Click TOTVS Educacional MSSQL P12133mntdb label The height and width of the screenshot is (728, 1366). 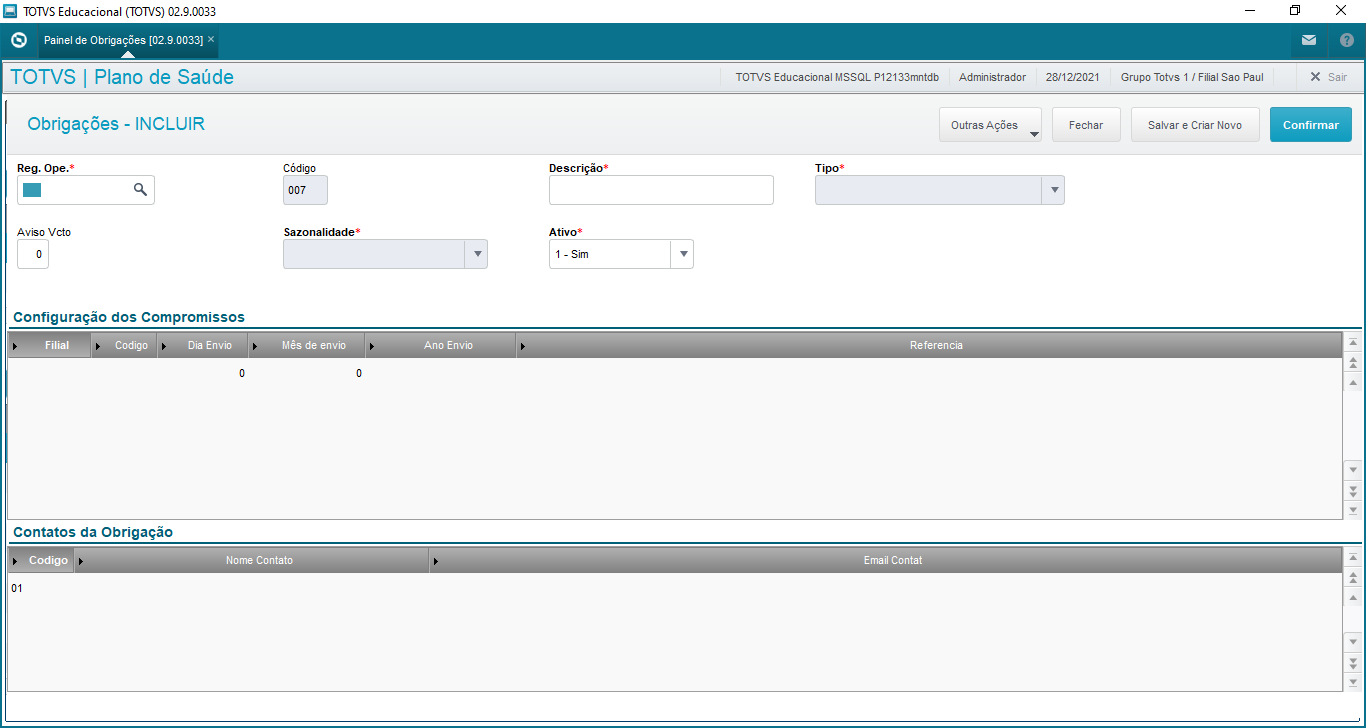(x=837, y=77)
